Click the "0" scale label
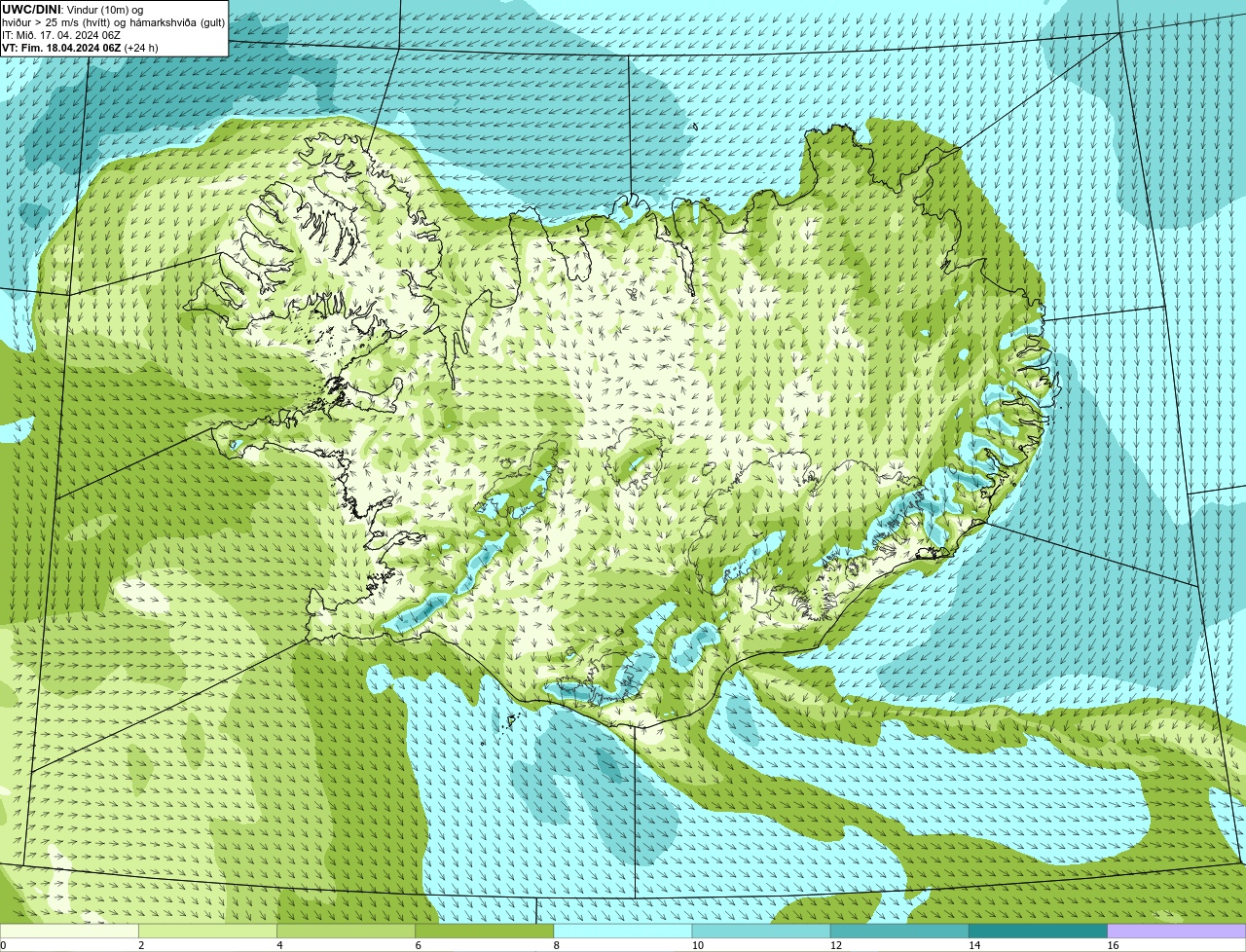1246x952 pixels. [3, 945]
